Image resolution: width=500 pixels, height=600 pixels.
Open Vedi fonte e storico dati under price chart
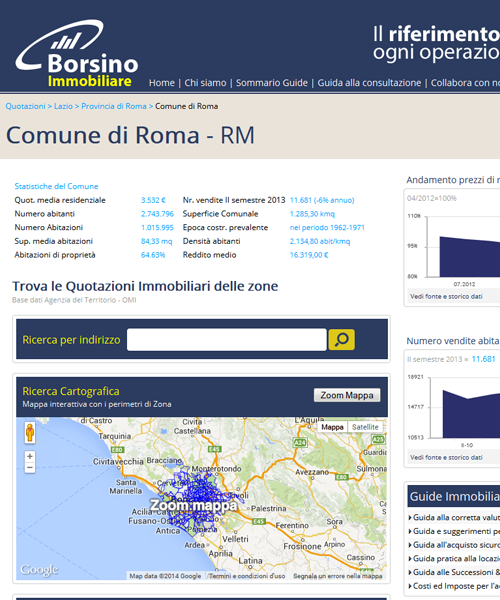coord(446,296)
